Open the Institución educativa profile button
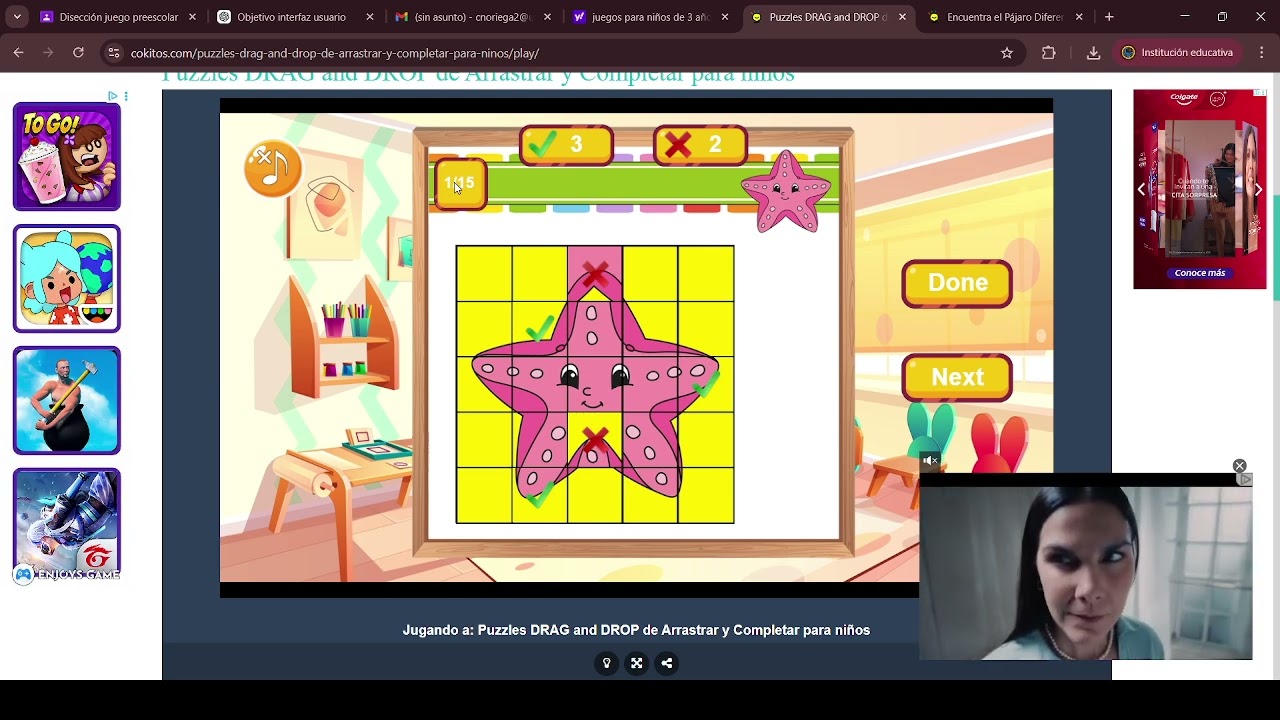The image size is (1280, 720). click(1178, 53)
